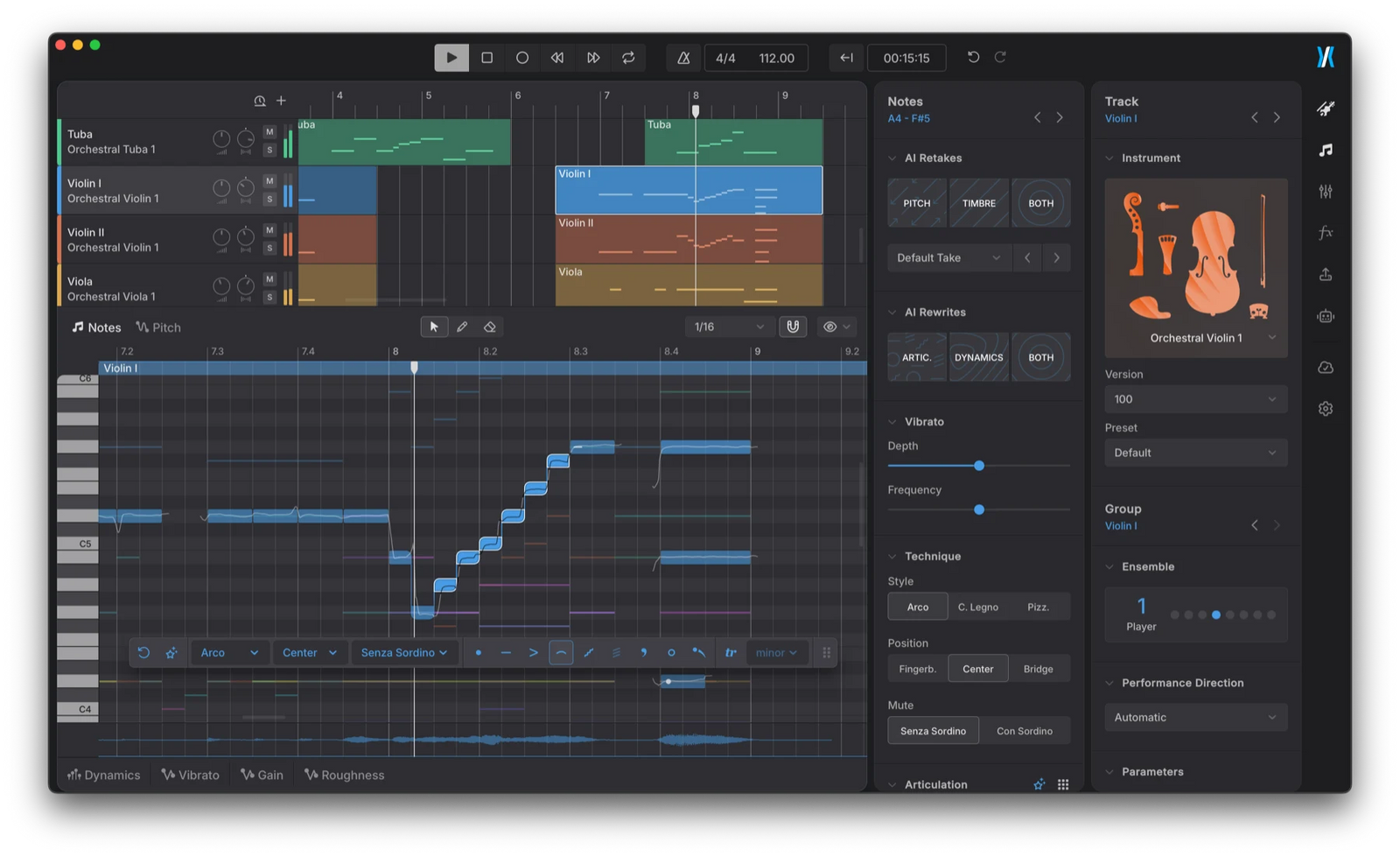Select Bridge bow position
Screen dimensions: 1400x857
pyautogui.click(x=1038, y=669)
